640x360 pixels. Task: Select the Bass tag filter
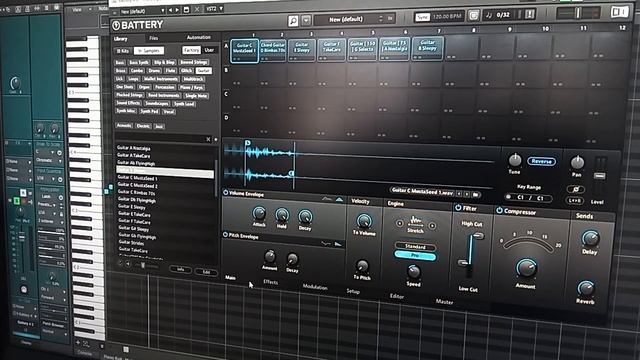point(120,62)
